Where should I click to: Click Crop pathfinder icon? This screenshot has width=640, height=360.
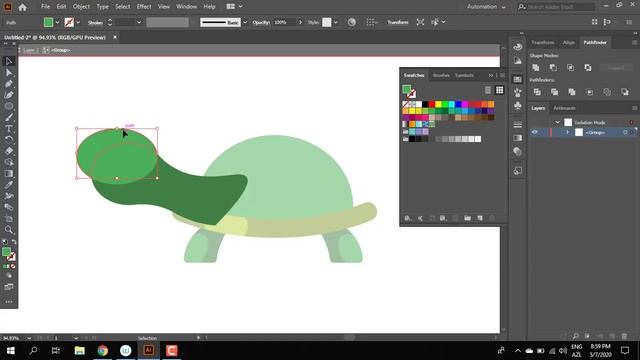589,92
